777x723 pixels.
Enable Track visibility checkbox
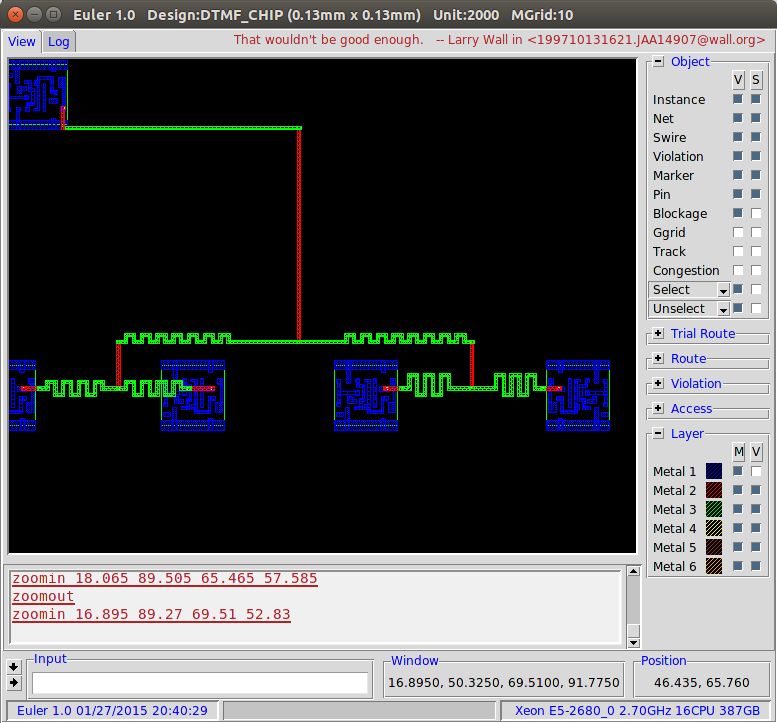coord(738,251)
